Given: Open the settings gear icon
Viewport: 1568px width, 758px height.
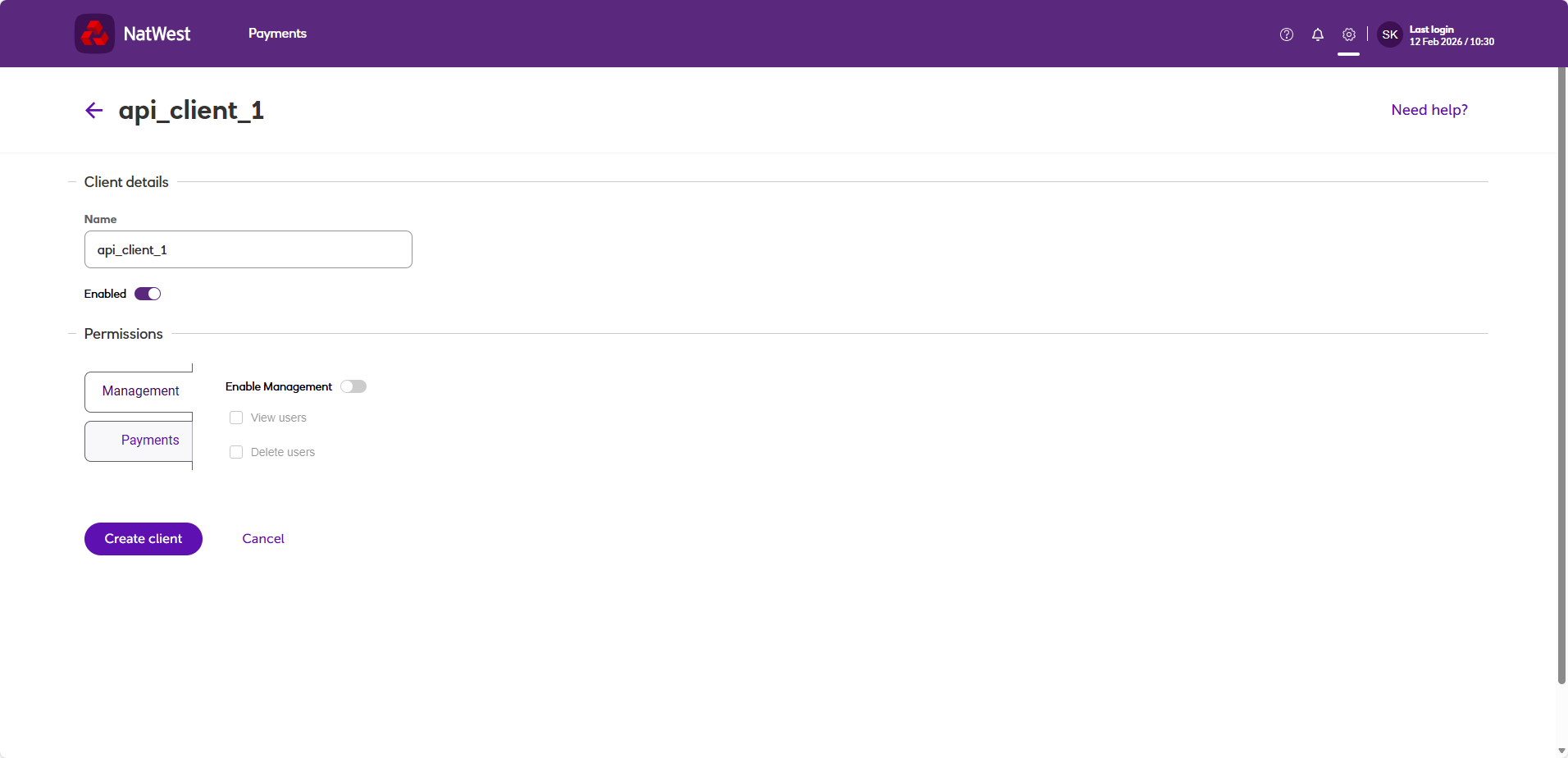Looking at the screenshot, I should pyautogui.click(x=1349, y=34).
